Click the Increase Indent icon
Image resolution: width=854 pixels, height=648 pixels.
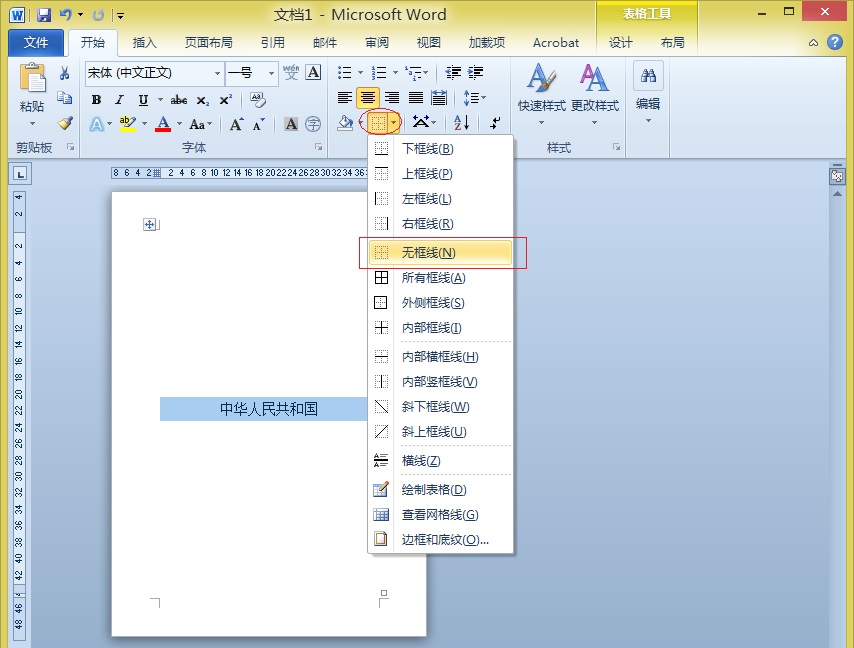coord(475,72)
